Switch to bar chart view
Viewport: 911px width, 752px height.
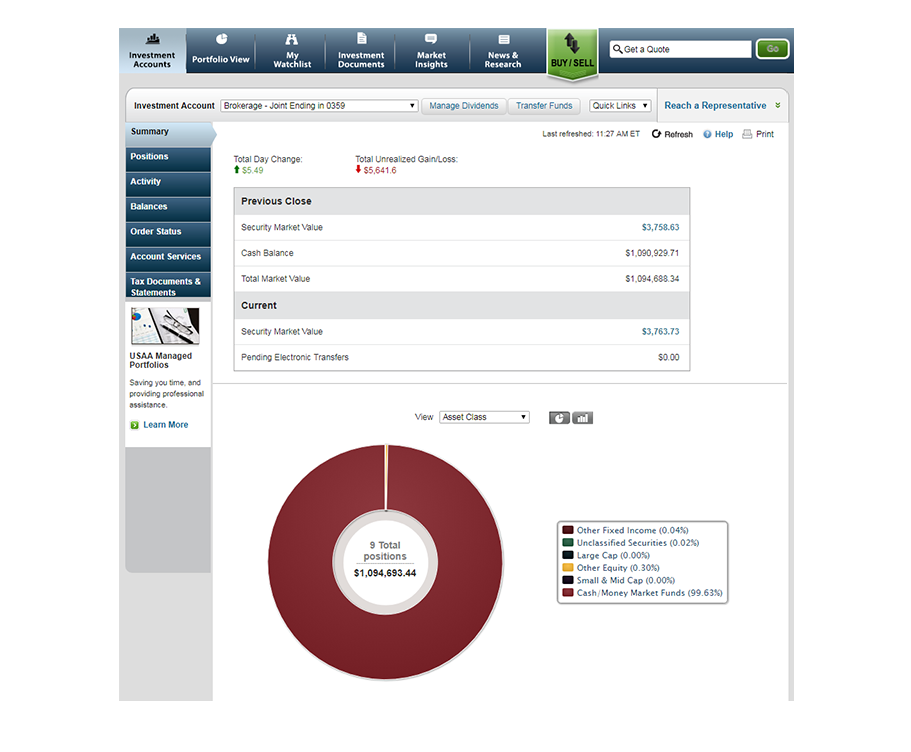(582, 418)
